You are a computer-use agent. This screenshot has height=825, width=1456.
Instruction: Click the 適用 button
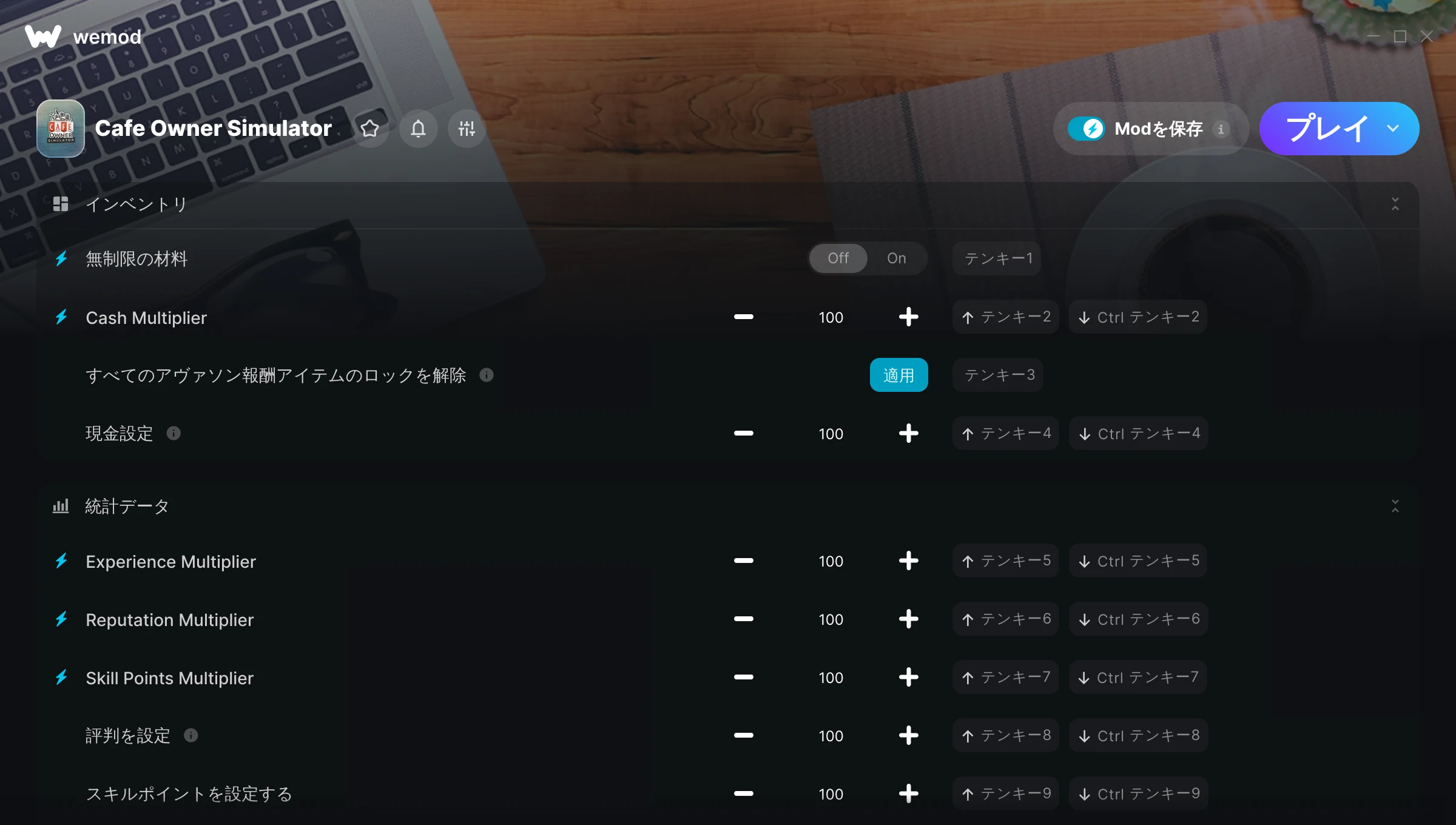point(898,375)
